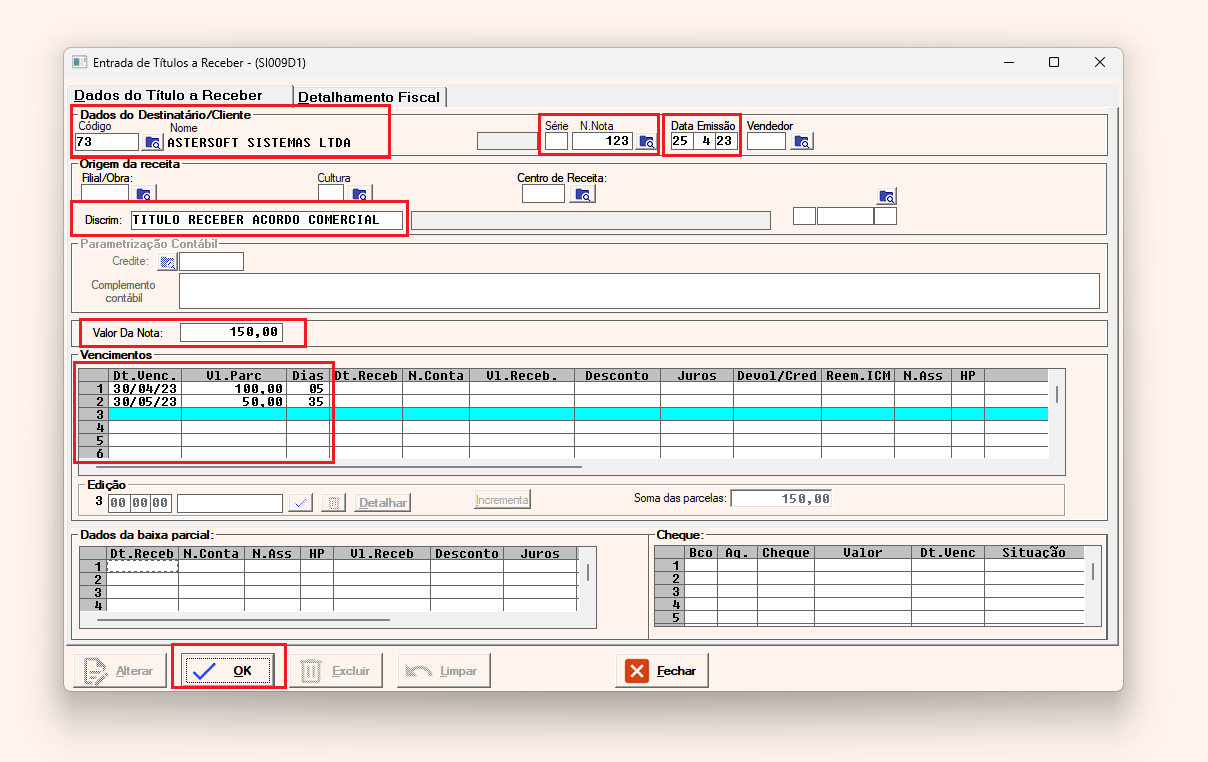The height and width of the screenshot is (762, 1208).
Task: Click the Data Emissão day field showing 25
Action: click(680, 141)
